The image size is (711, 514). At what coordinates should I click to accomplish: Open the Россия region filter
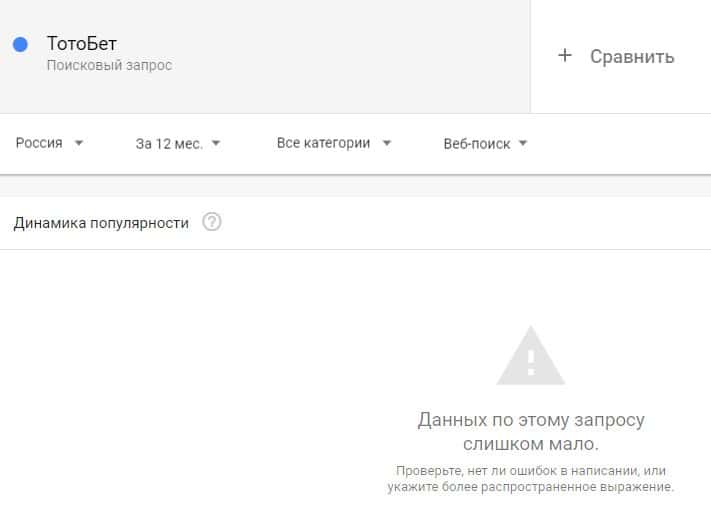pos(49,143)
